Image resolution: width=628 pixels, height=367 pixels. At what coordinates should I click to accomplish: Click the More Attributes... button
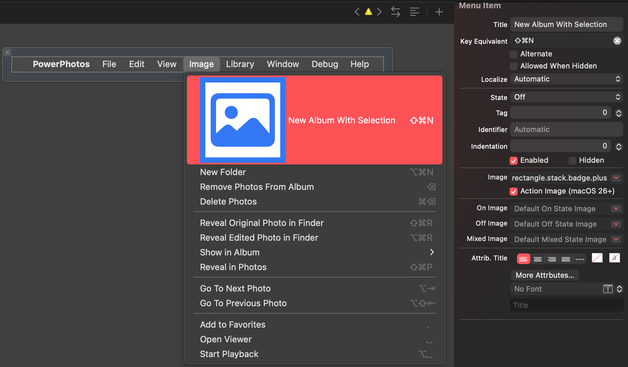[x=545, y=275]
